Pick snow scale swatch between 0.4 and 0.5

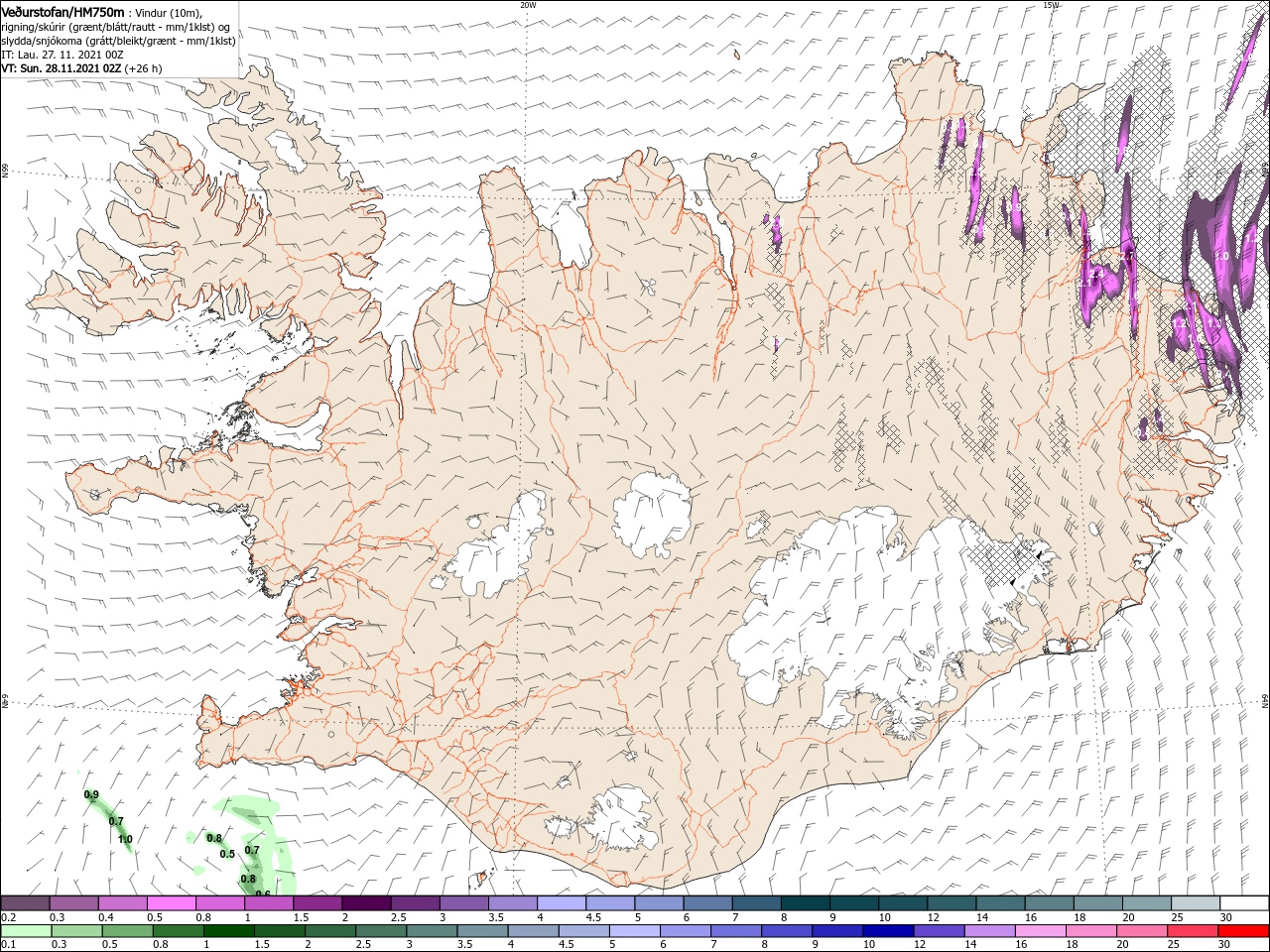122,903
